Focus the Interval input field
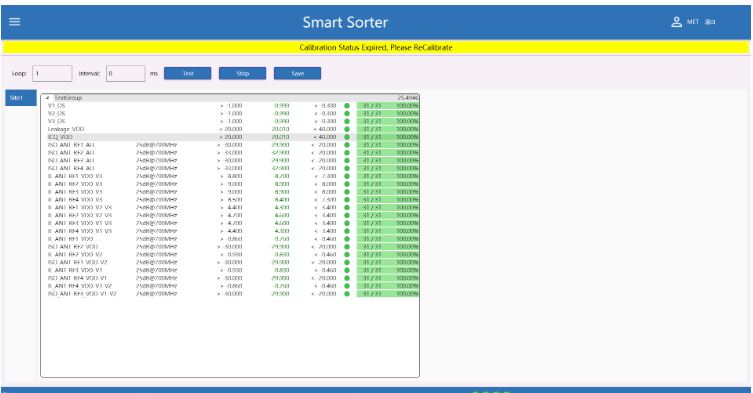The image size is (753, 393). (125, 74)
